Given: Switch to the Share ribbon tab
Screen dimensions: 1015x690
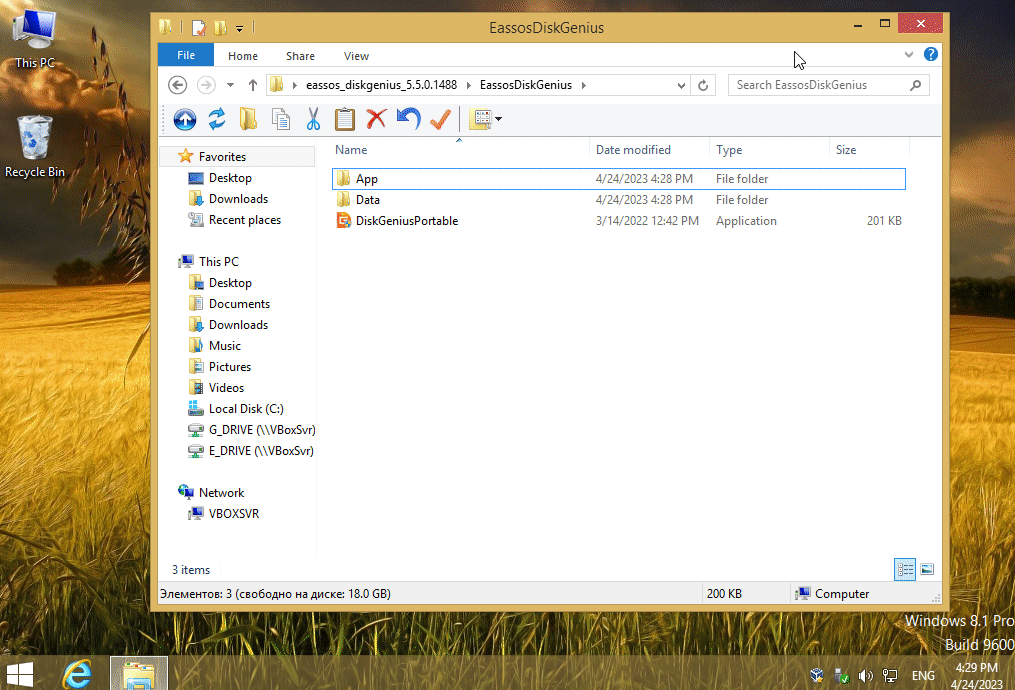Looking at the screenshot, I should (x=300, y=56).
